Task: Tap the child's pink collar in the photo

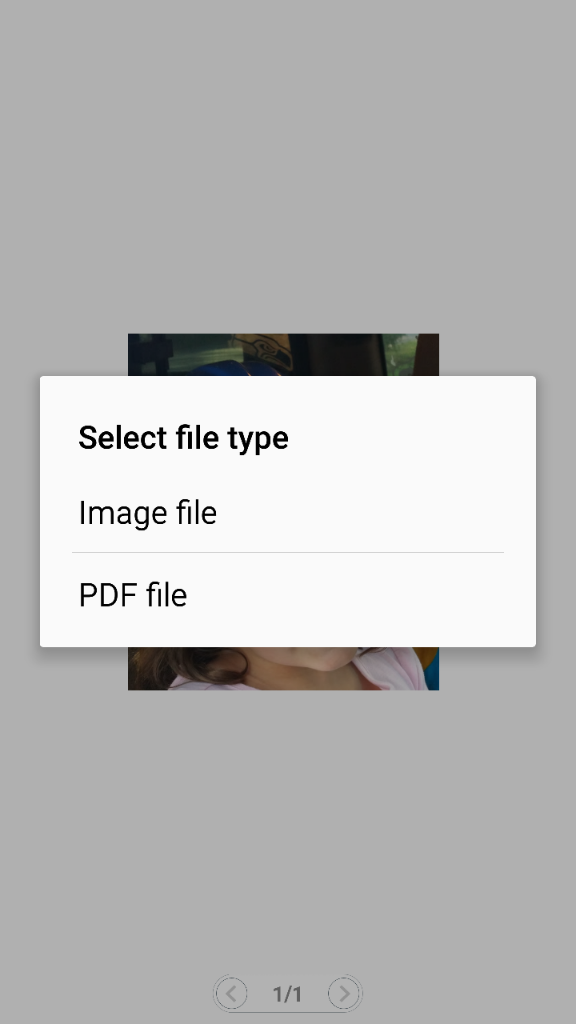Action: coord(385,669)
